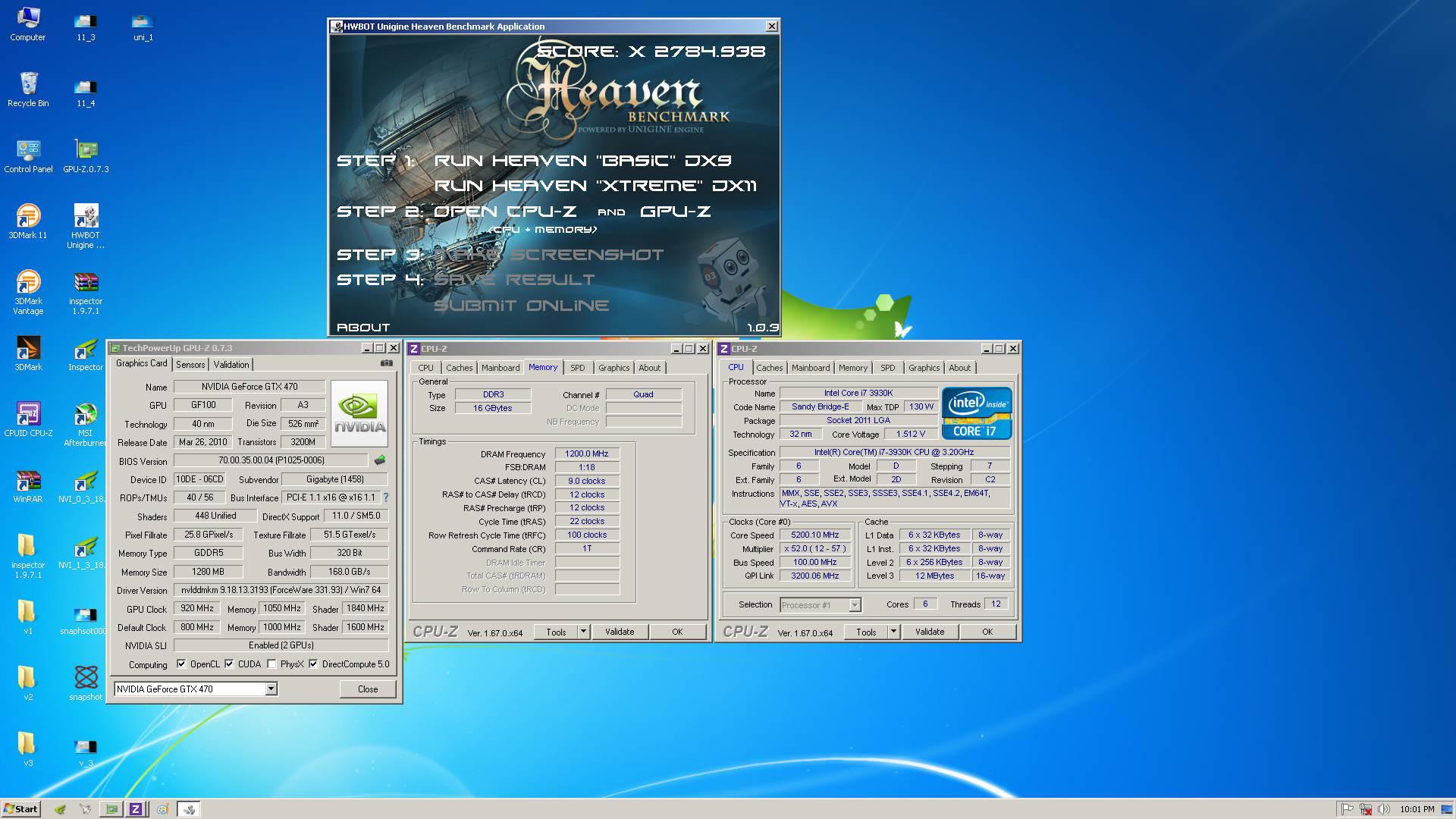Click Close button in GPU-Z
Viewport: 1456px width, 819px height.
pyautogui.click(x=368, y=689)
